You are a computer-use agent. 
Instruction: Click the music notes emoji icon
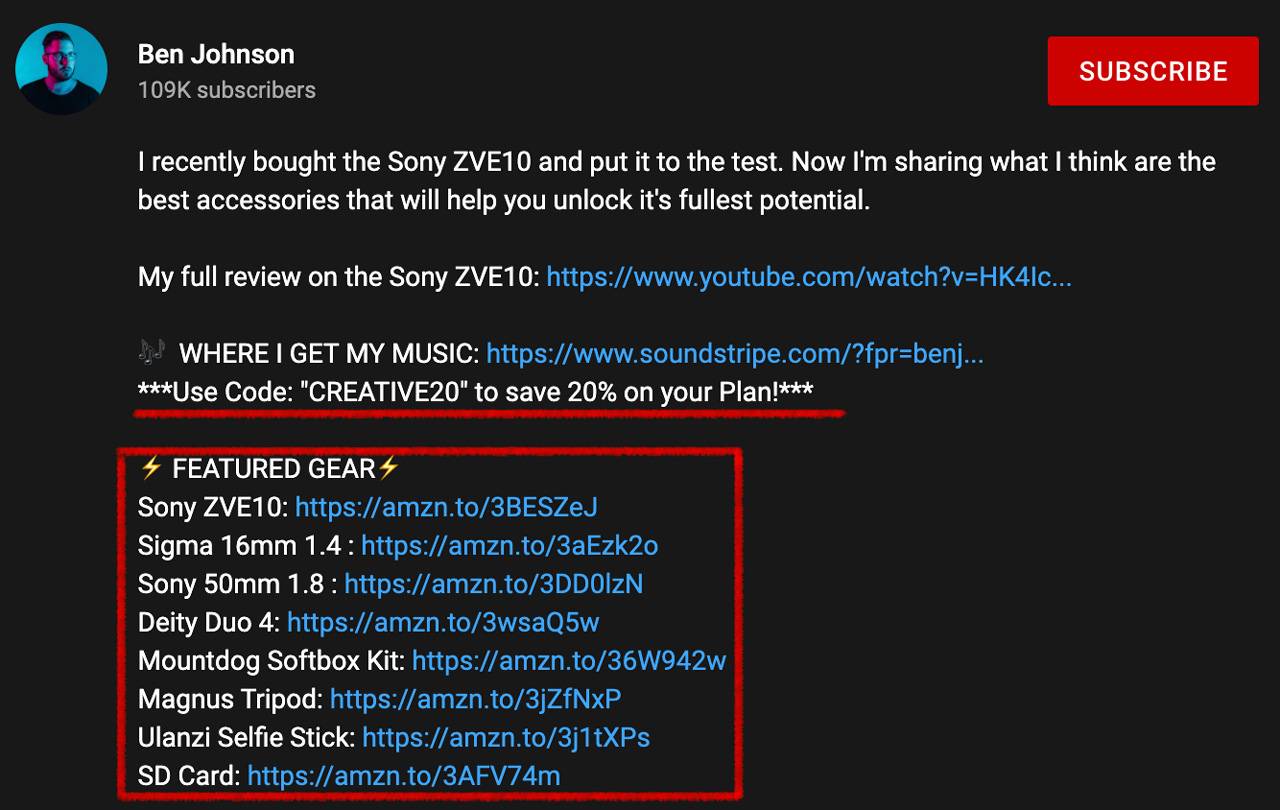click(151, 353)
